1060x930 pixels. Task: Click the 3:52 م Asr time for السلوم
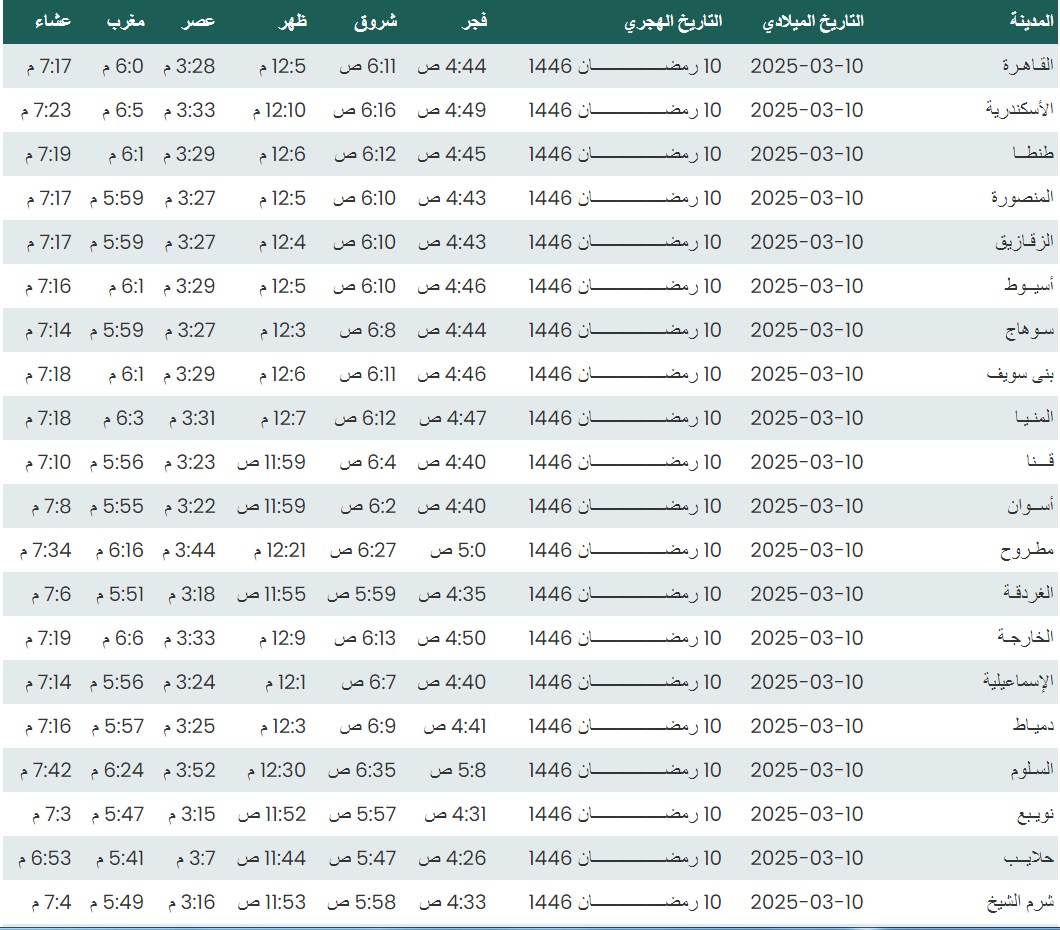pos(189,770)
